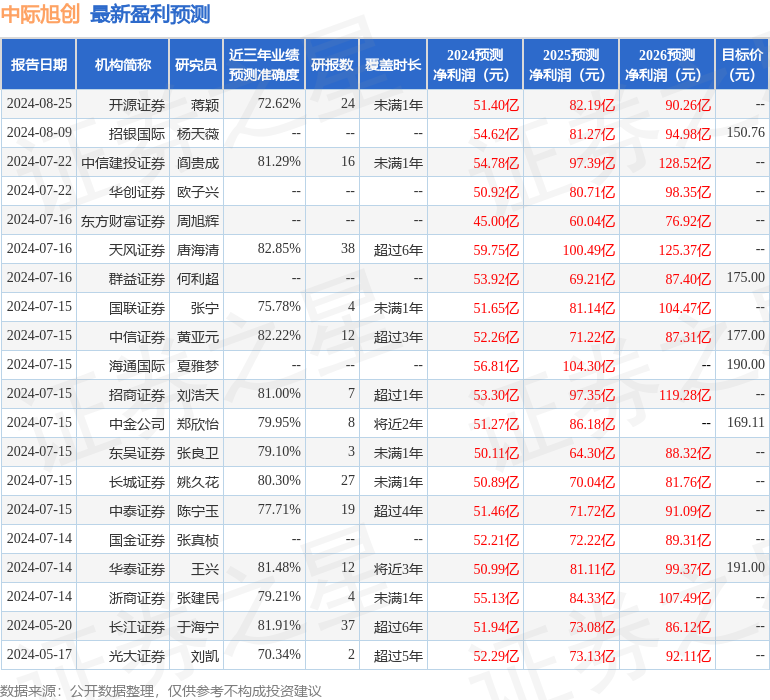Click target price 169.11

point(745,422)
